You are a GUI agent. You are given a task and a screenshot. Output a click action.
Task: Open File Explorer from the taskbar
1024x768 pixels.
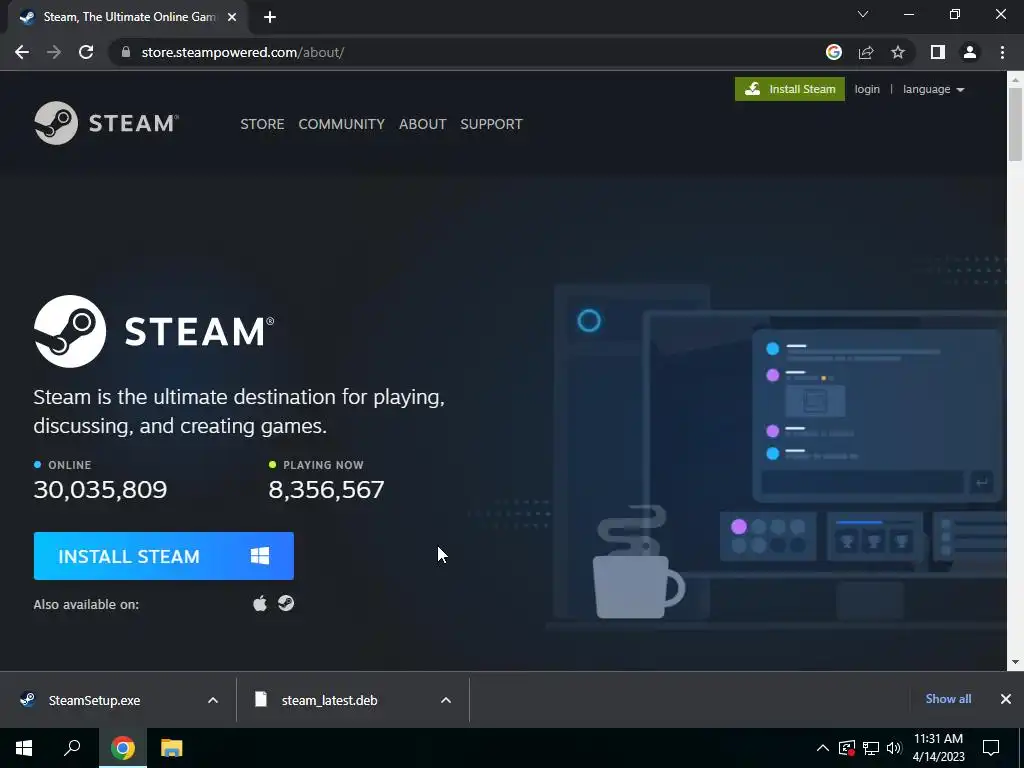[172, 747]
